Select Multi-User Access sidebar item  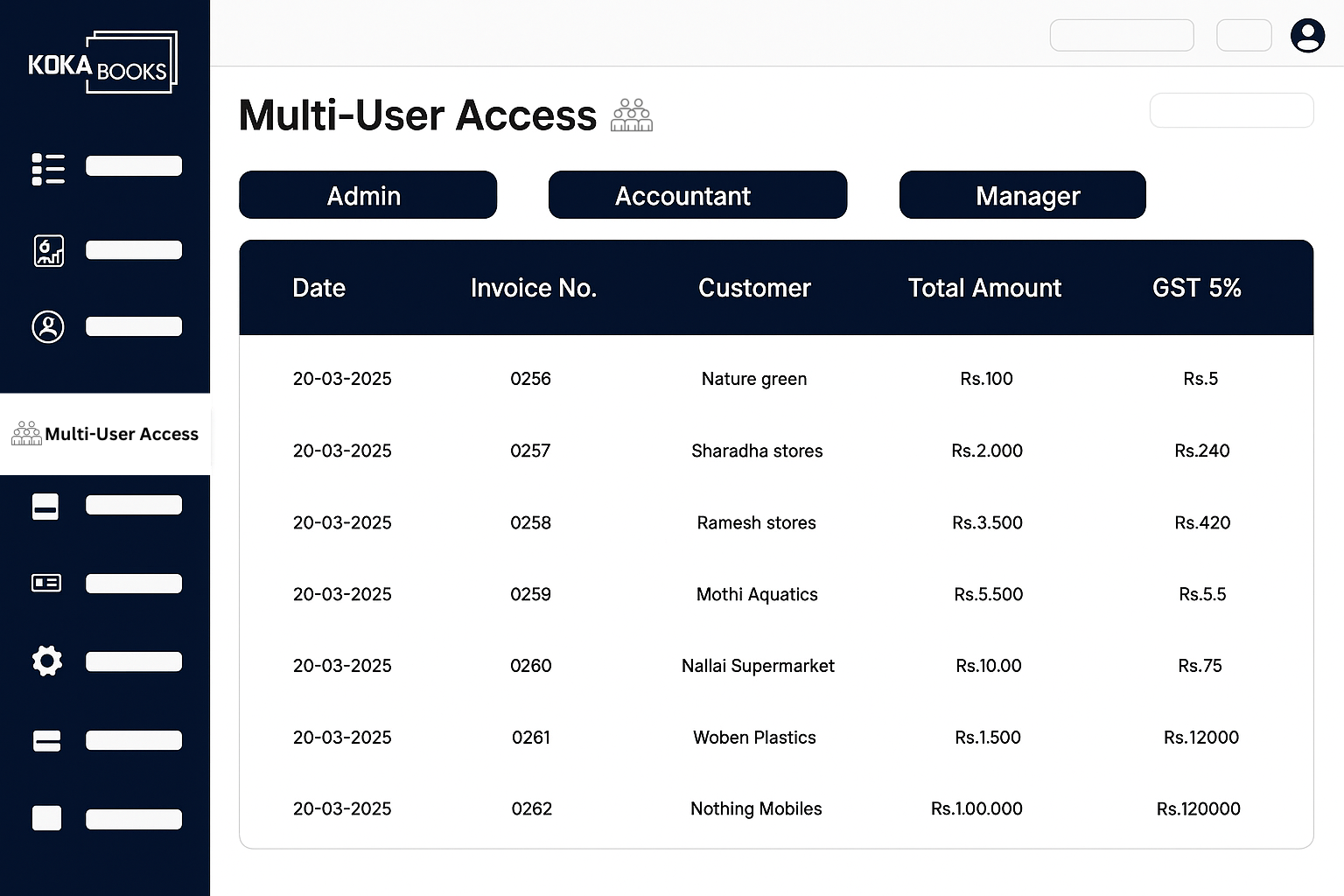[105, 434]
